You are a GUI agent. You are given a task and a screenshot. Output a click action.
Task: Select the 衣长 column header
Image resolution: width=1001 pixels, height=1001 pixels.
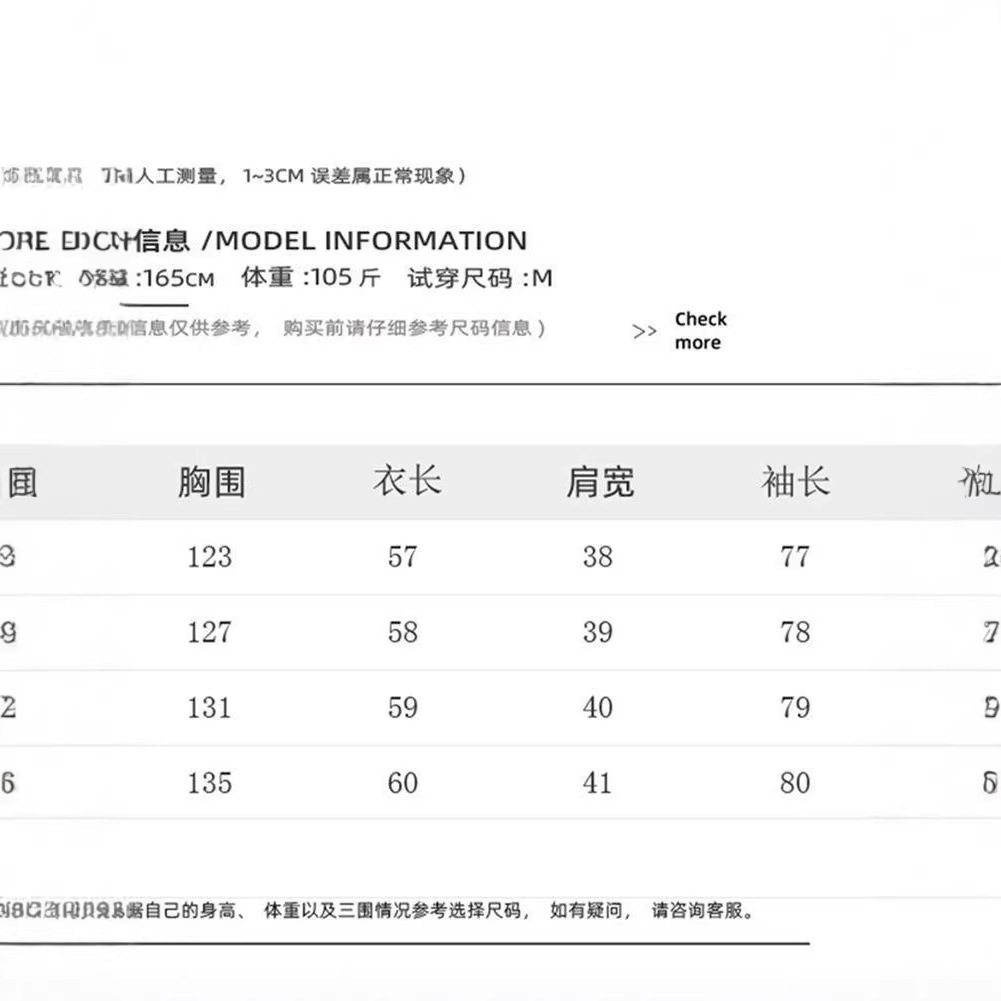pos(407,481)
